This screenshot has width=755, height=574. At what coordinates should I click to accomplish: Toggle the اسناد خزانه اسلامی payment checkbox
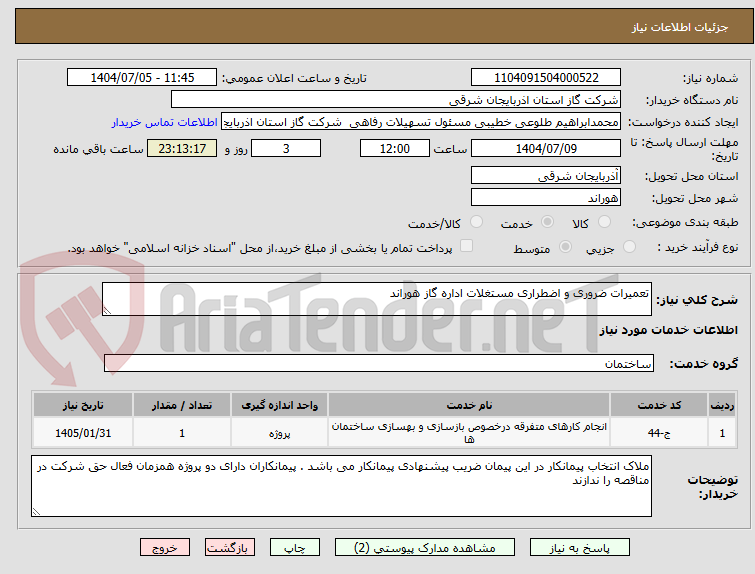click(466, 246)
